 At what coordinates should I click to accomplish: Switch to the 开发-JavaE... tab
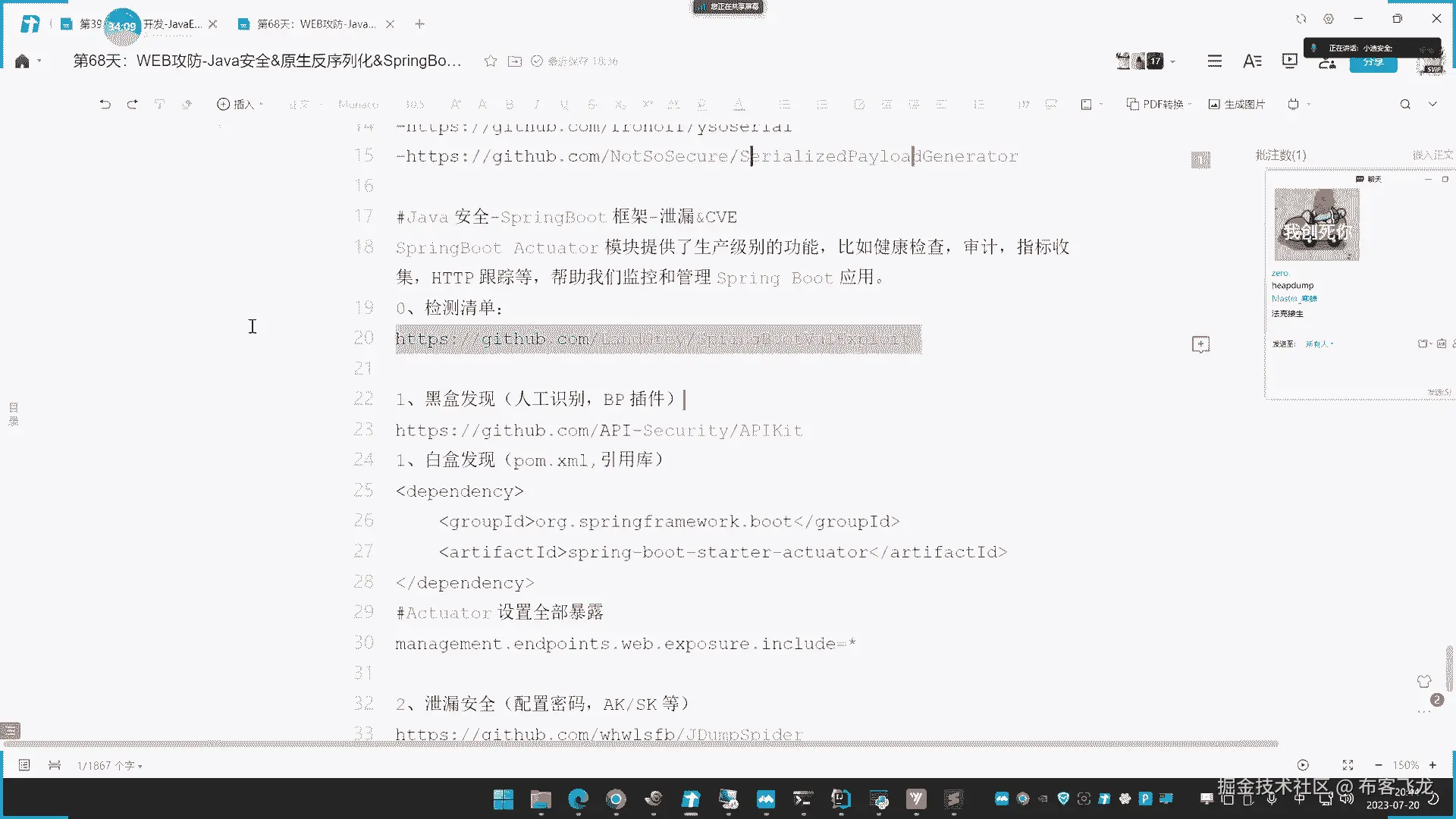point(171,24)
